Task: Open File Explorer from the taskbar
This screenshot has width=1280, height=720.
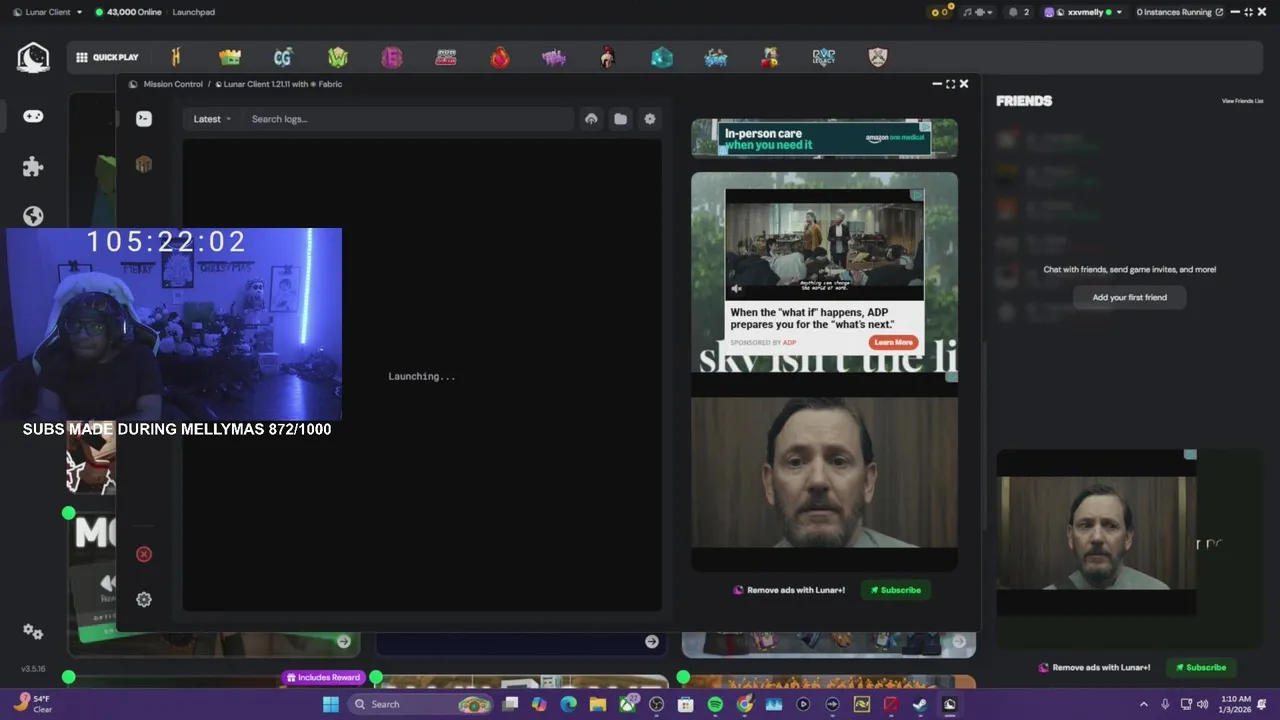Action: 598,704
